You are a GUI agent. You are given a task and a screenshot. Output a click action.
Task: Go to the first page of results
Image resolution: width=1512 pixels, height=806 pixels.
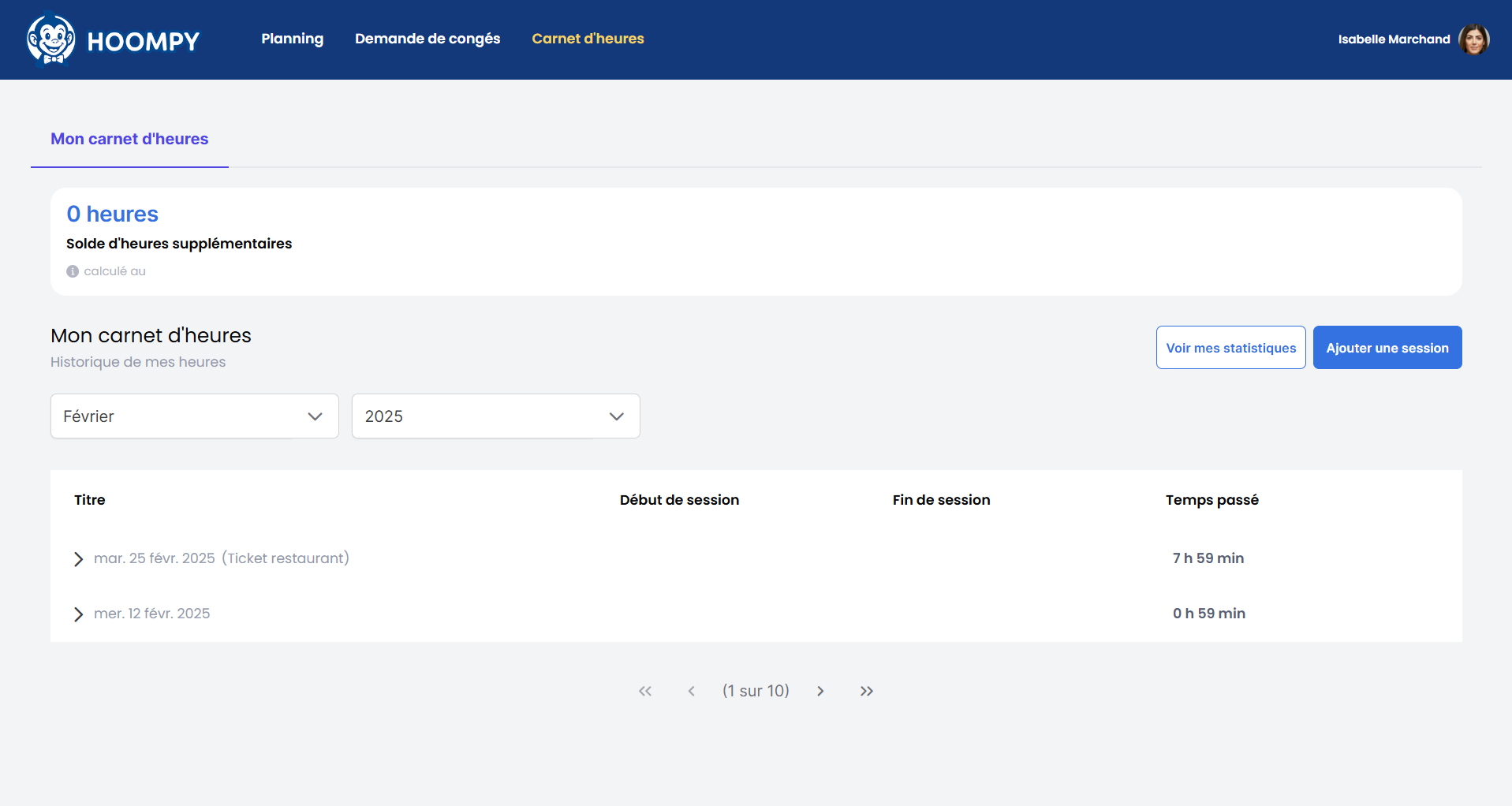click(645, 691)
